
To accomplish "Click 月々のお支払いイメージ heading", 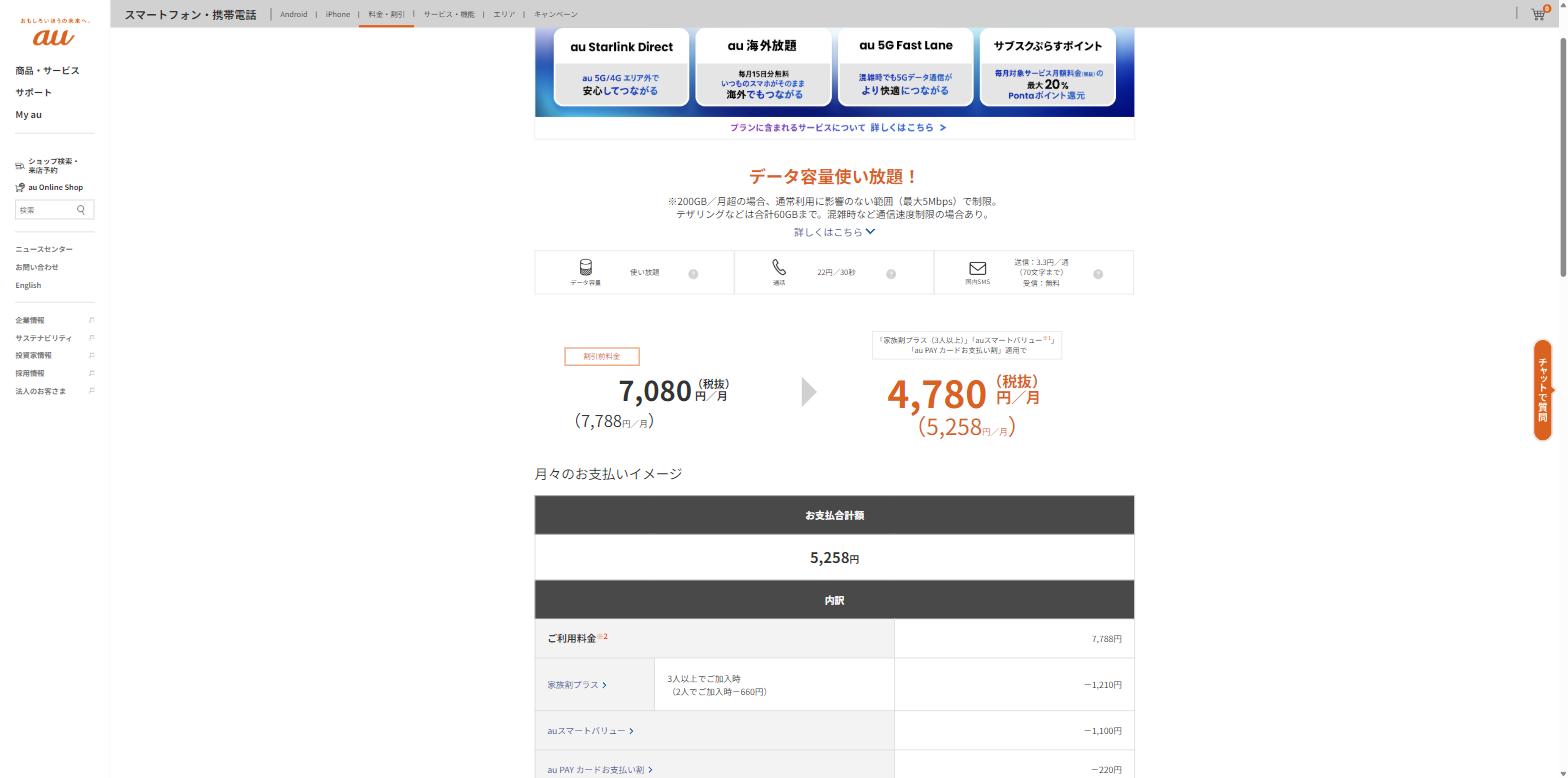I will (x=608, y=474).
